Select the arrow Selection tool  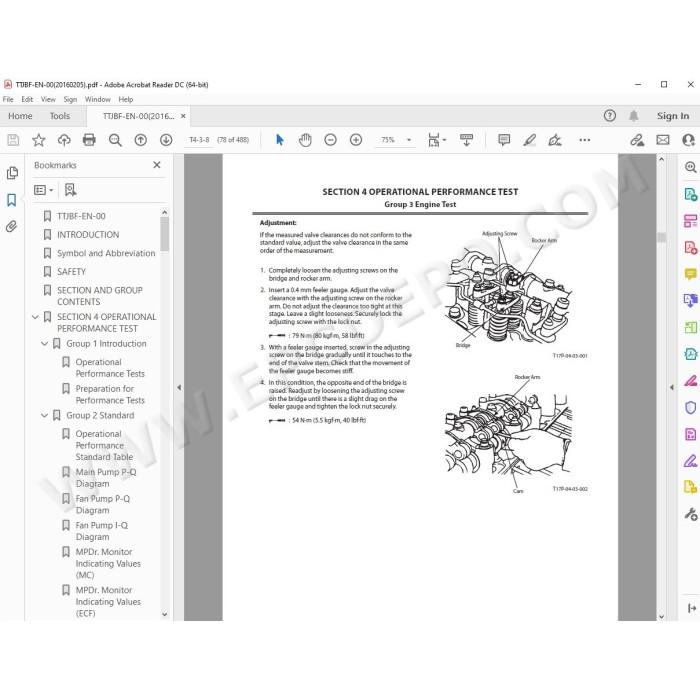[280, 140]
